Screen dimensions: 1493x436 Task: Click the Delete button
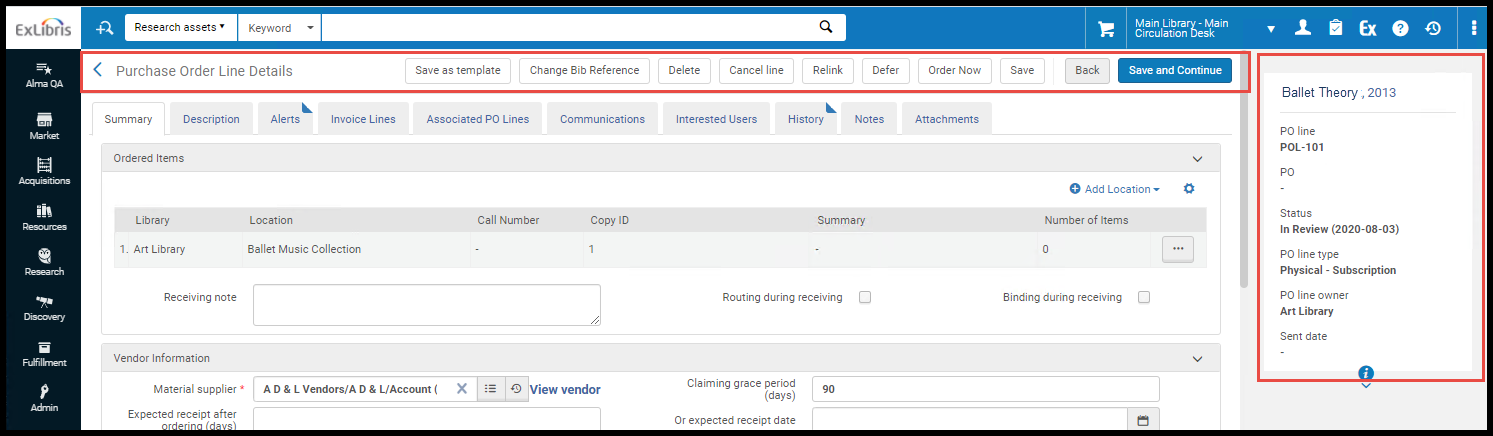[x=684, y=70]
